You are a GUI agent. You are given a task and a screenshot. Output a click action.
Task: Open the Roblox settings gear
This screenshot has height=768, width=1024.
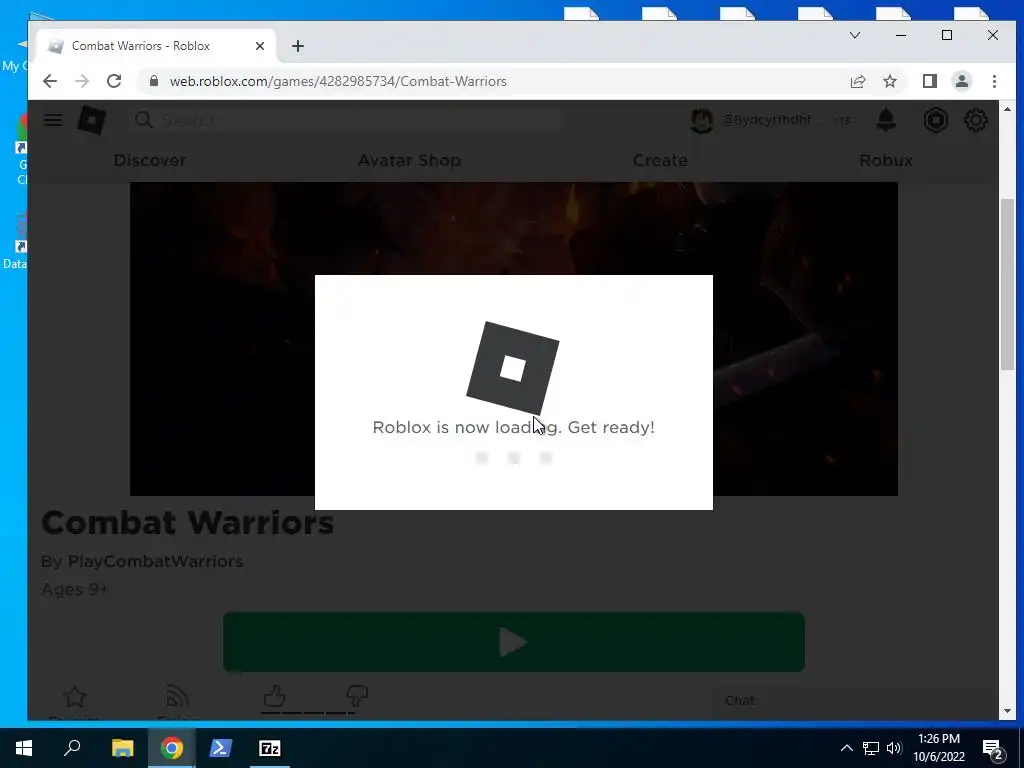pos(976,120)
